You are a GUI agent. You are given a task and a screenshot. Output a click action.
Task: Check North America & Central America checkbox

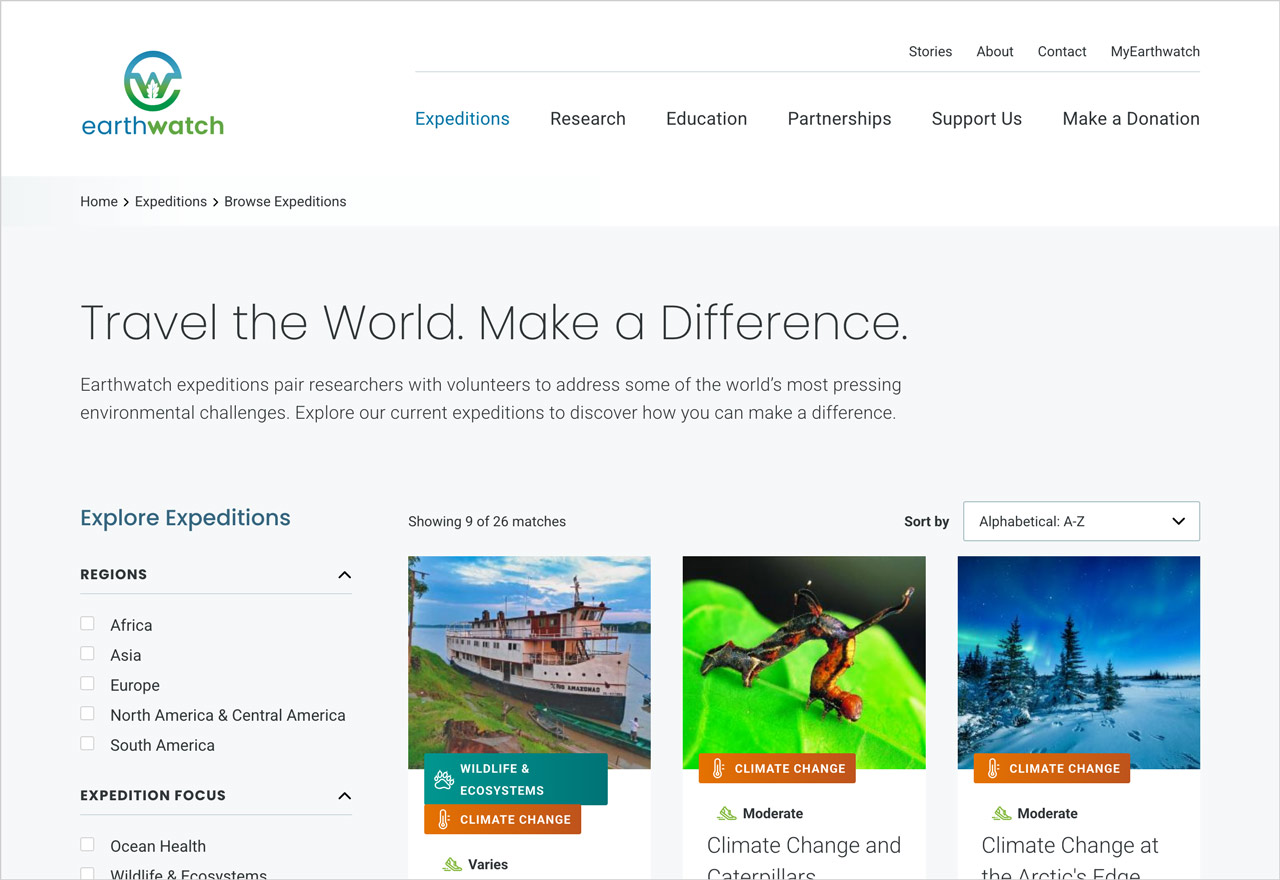tap(87, 714)
